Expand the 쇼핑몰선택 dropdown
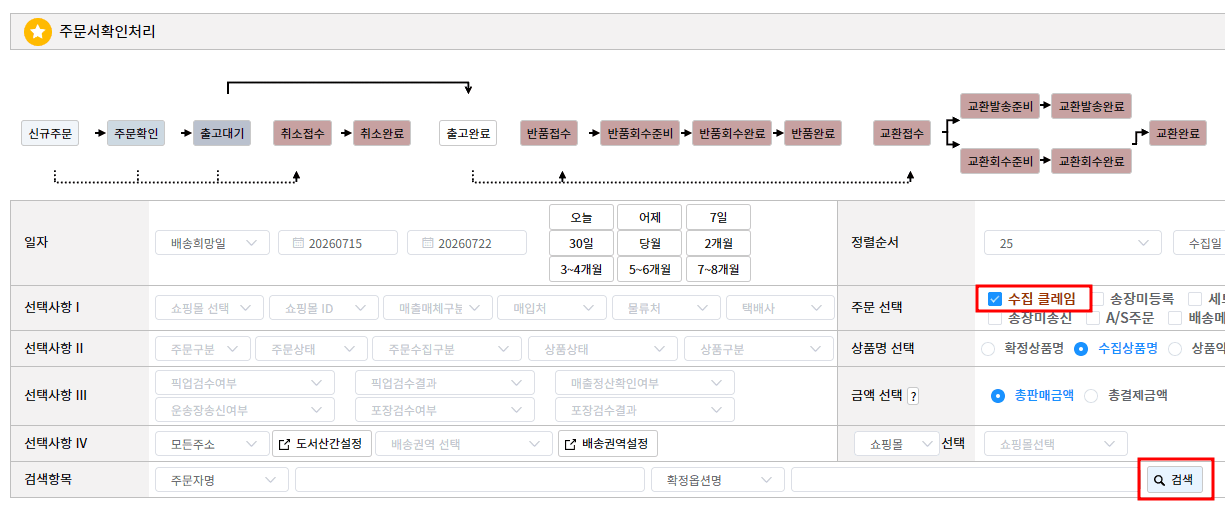The image size is (1225, 509). (x=1056, y=444)
